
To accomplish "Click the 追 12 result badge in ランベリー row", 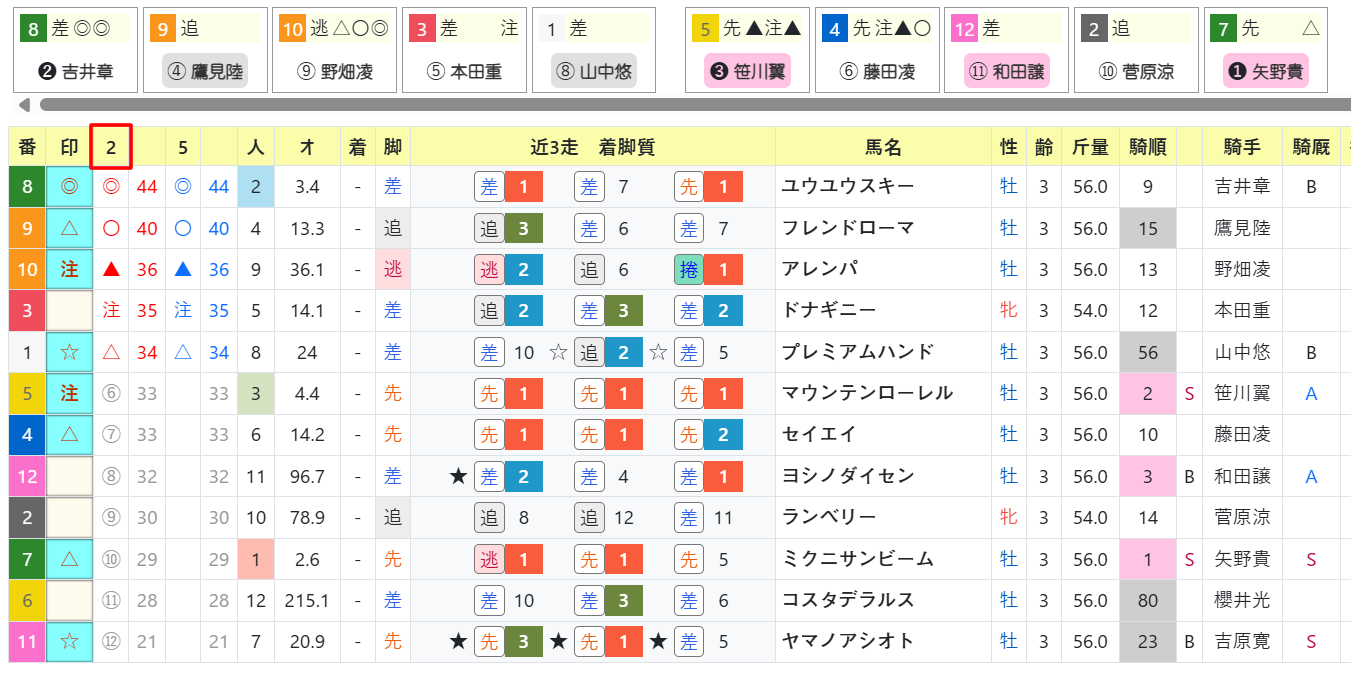I will 605,517.
